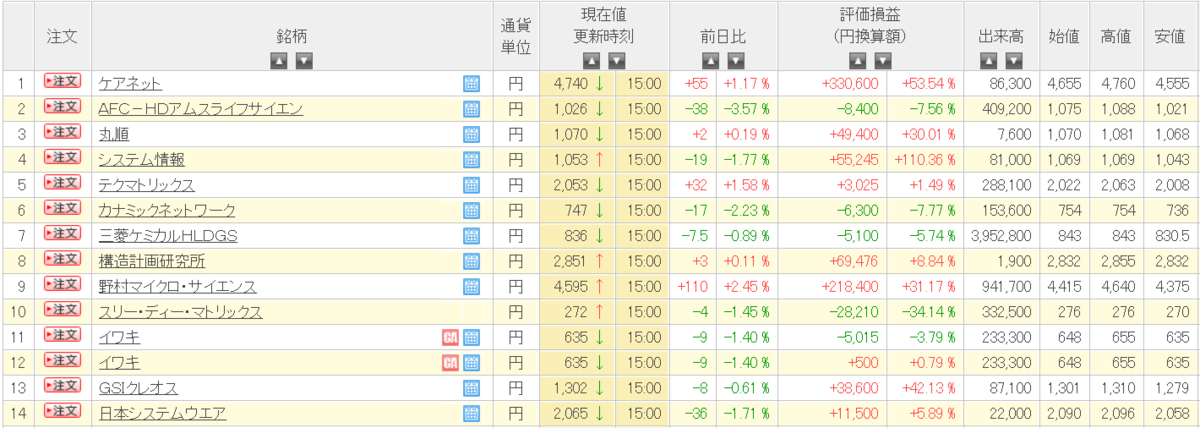Open the calendar icon for テクマトリックス

point(472,185)
